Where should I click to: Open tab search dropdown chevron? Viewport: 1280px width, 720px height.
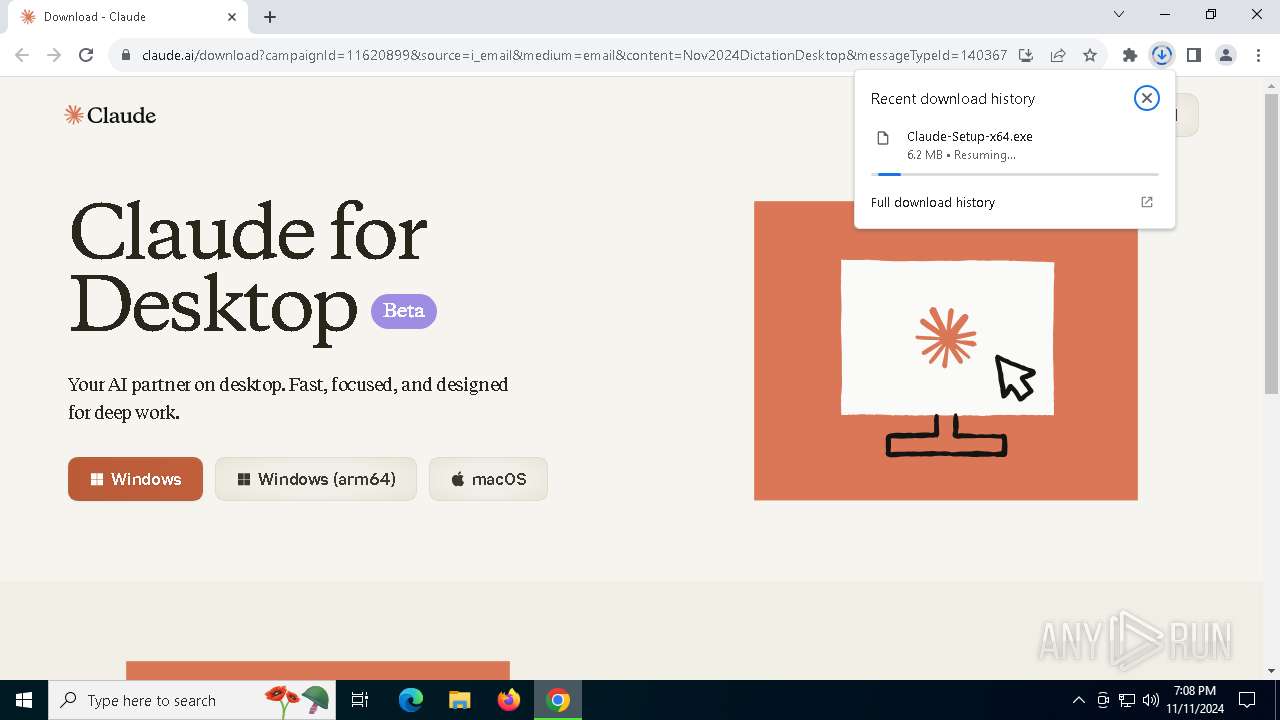pyautogui.click(x=1119, y=14)
